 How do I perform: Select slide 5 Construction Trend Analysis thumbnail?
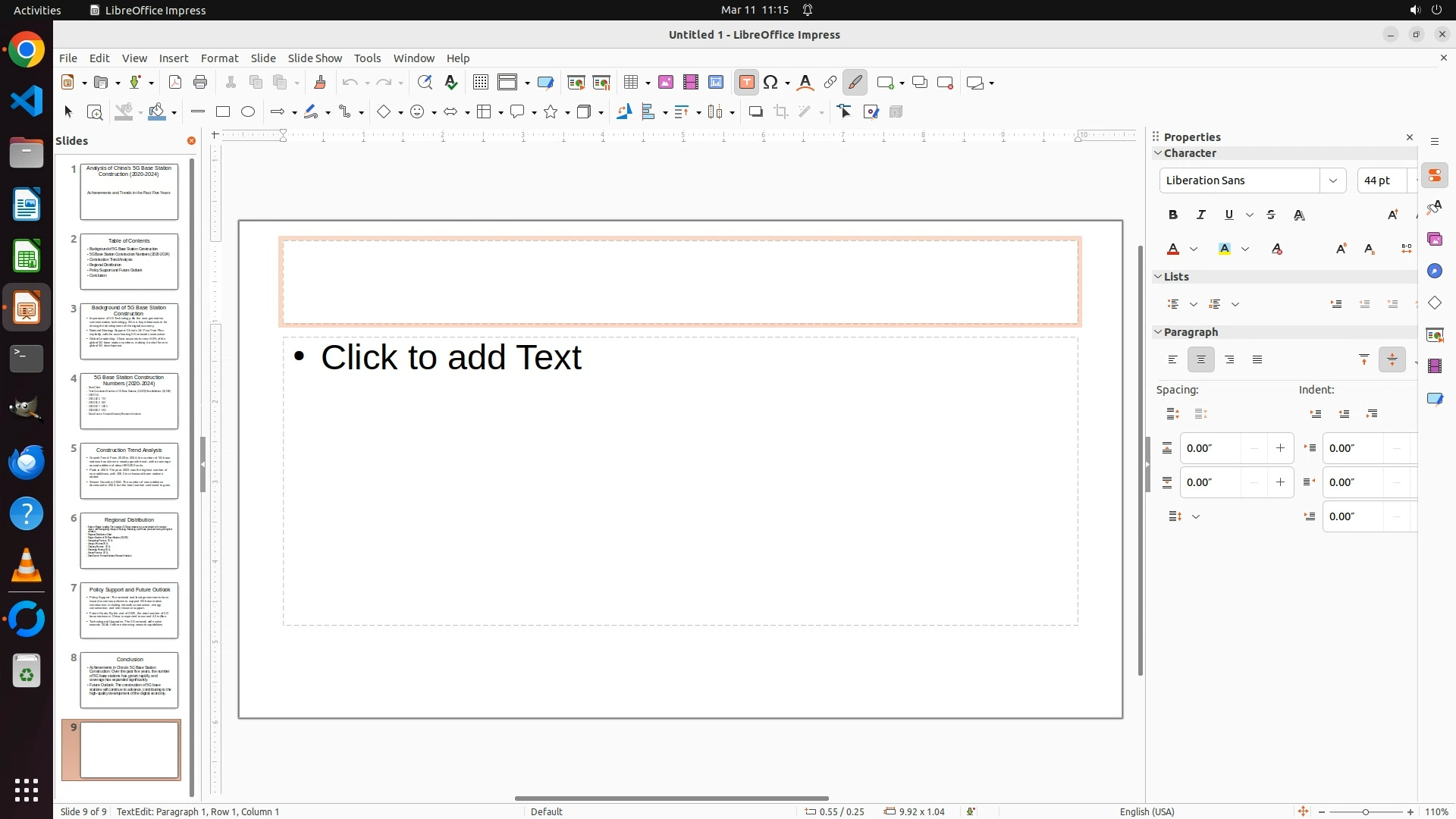tap(129, 471)
